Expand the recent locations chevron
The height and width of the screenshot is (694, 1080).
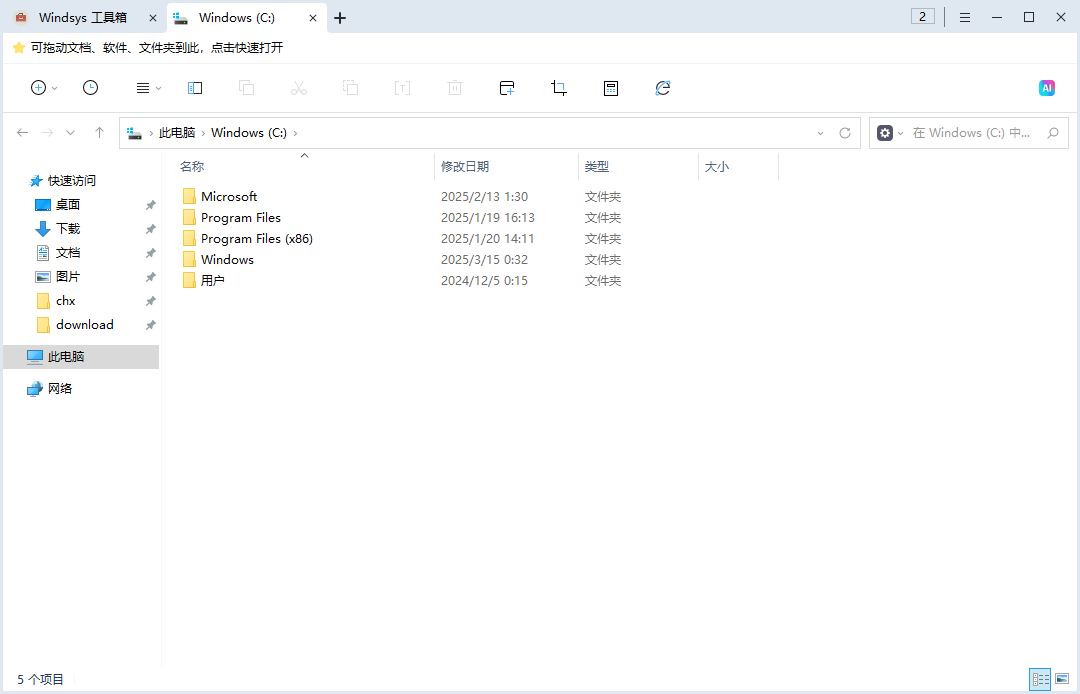click(70, 133)
